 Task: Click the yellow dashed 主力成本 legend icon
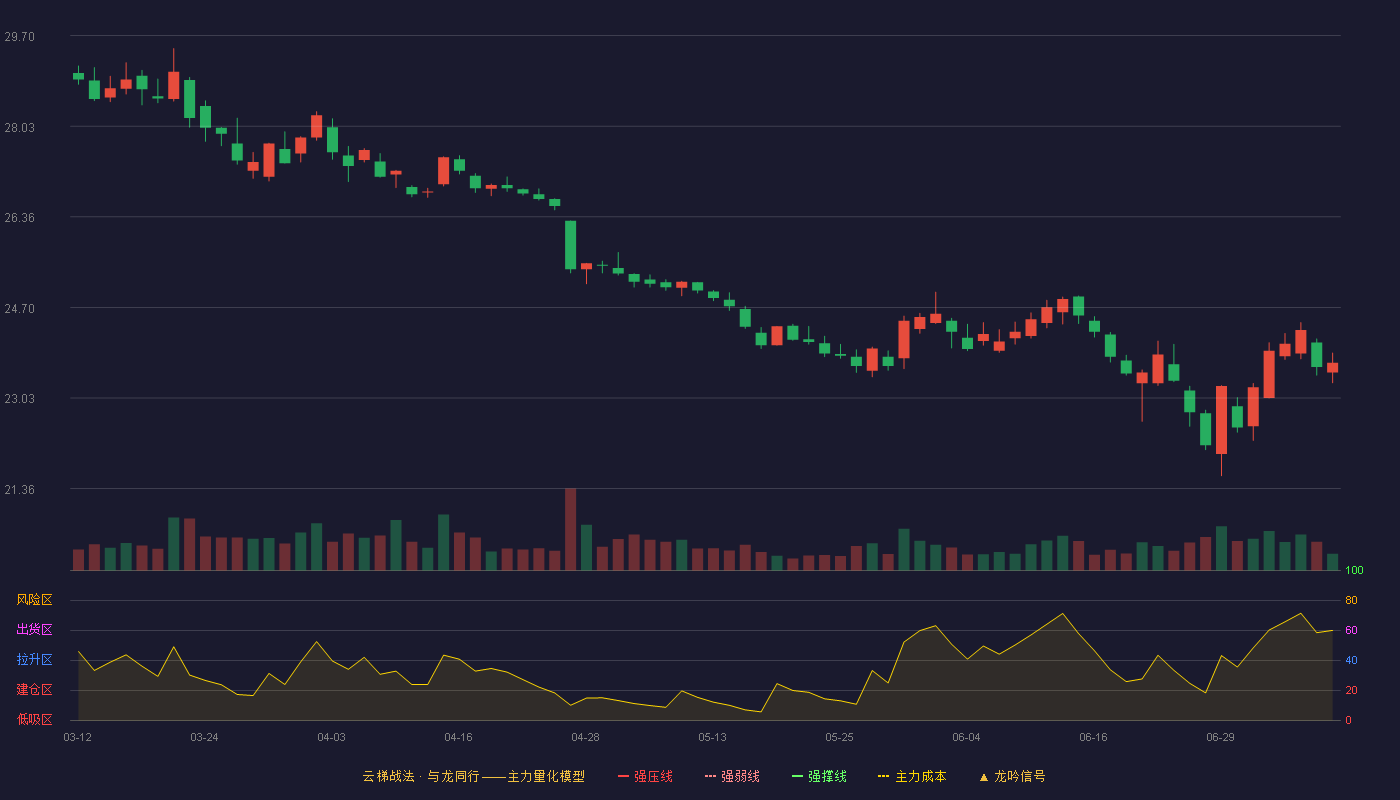click(x=884, y=776)
